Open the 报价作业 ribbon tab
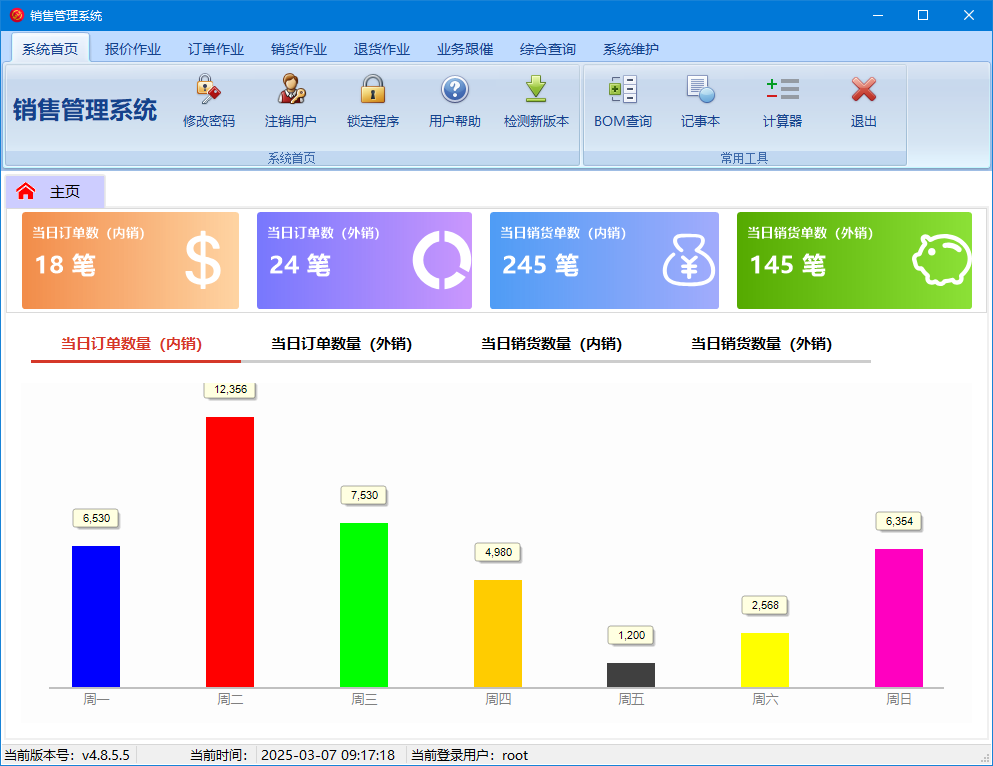 (x=133, y=49)
